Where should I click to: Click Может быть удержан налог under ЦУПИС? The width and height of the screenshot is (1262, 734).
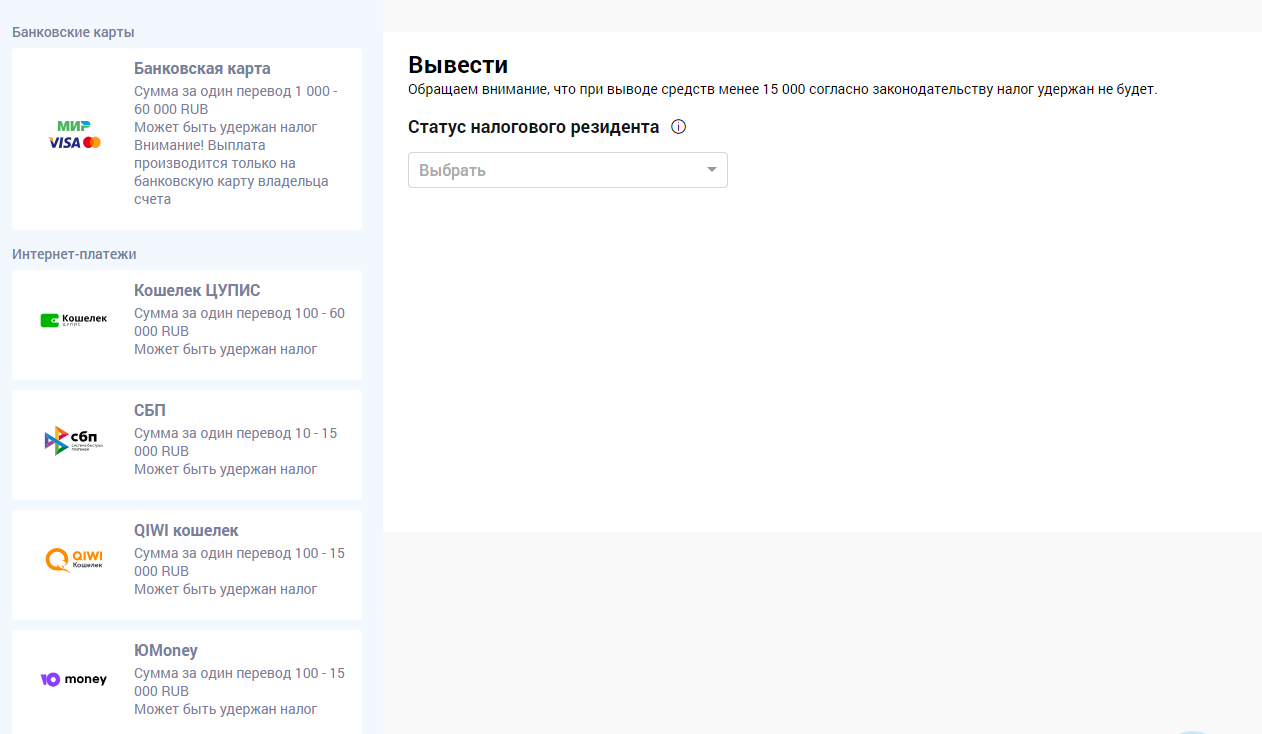pyautogui.click(x=225, y=349)
